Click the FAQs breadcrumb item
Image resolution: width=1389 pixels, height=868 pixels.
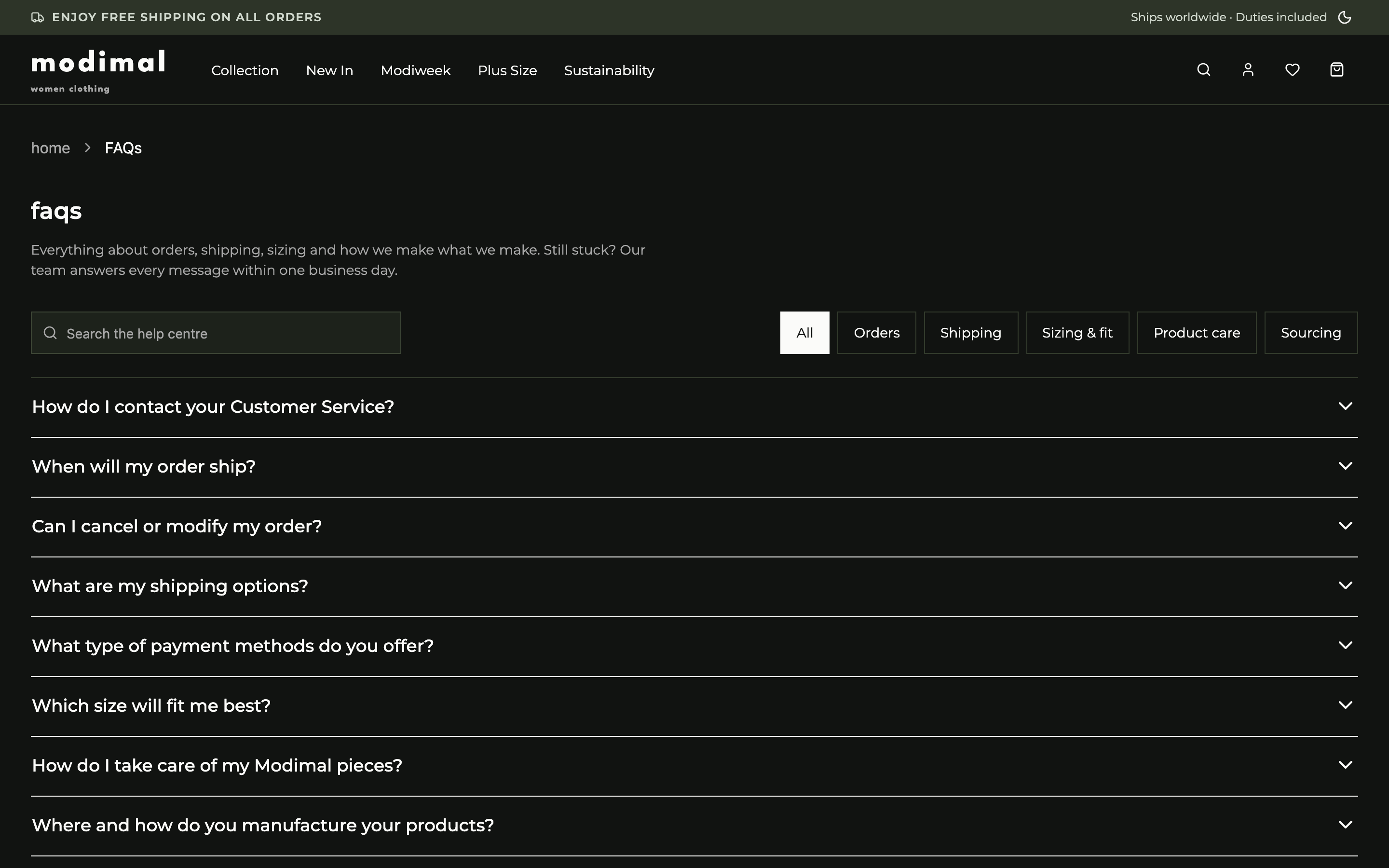[x=123, y=148]
